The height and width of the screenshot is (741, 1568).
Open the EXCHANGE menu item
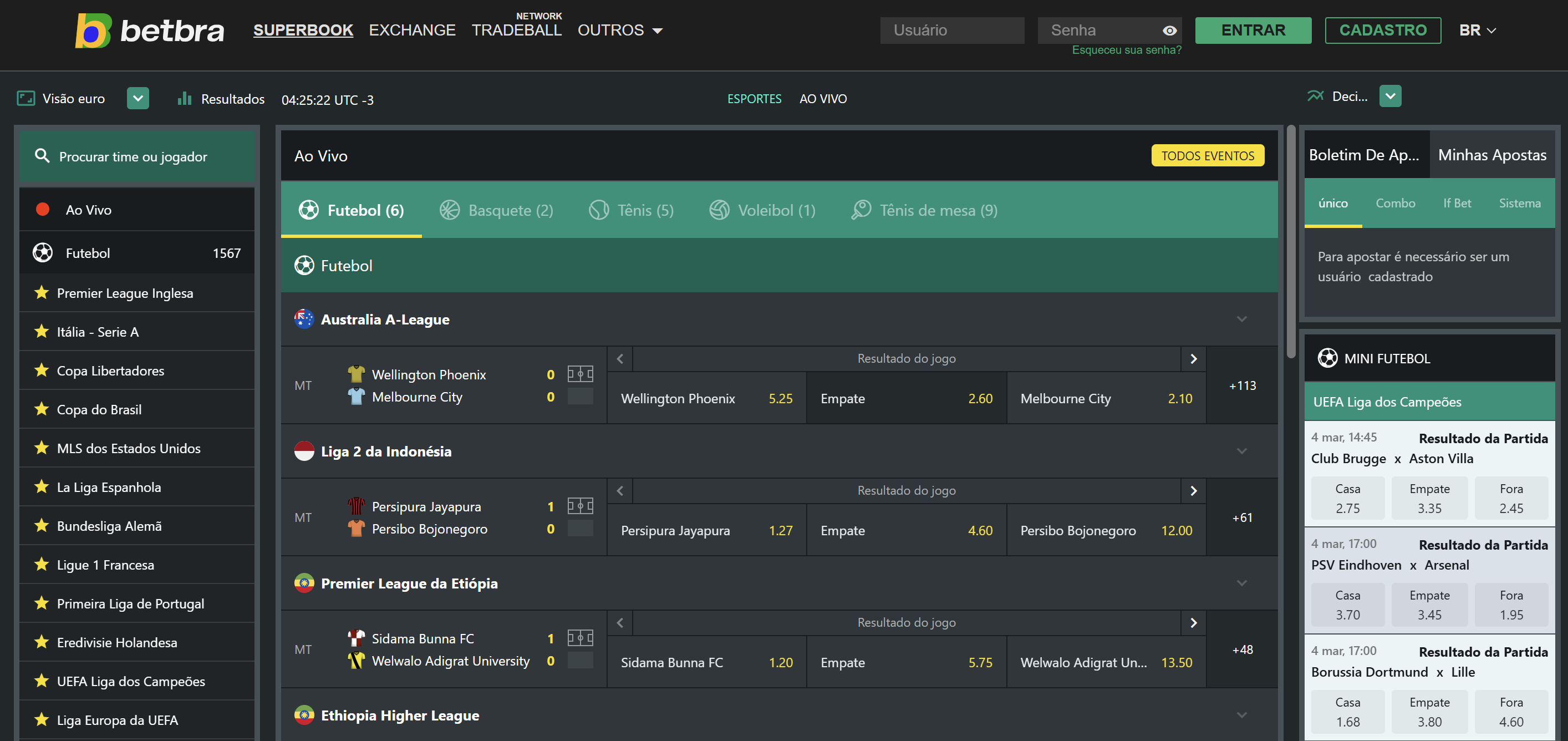coord(412,30)
